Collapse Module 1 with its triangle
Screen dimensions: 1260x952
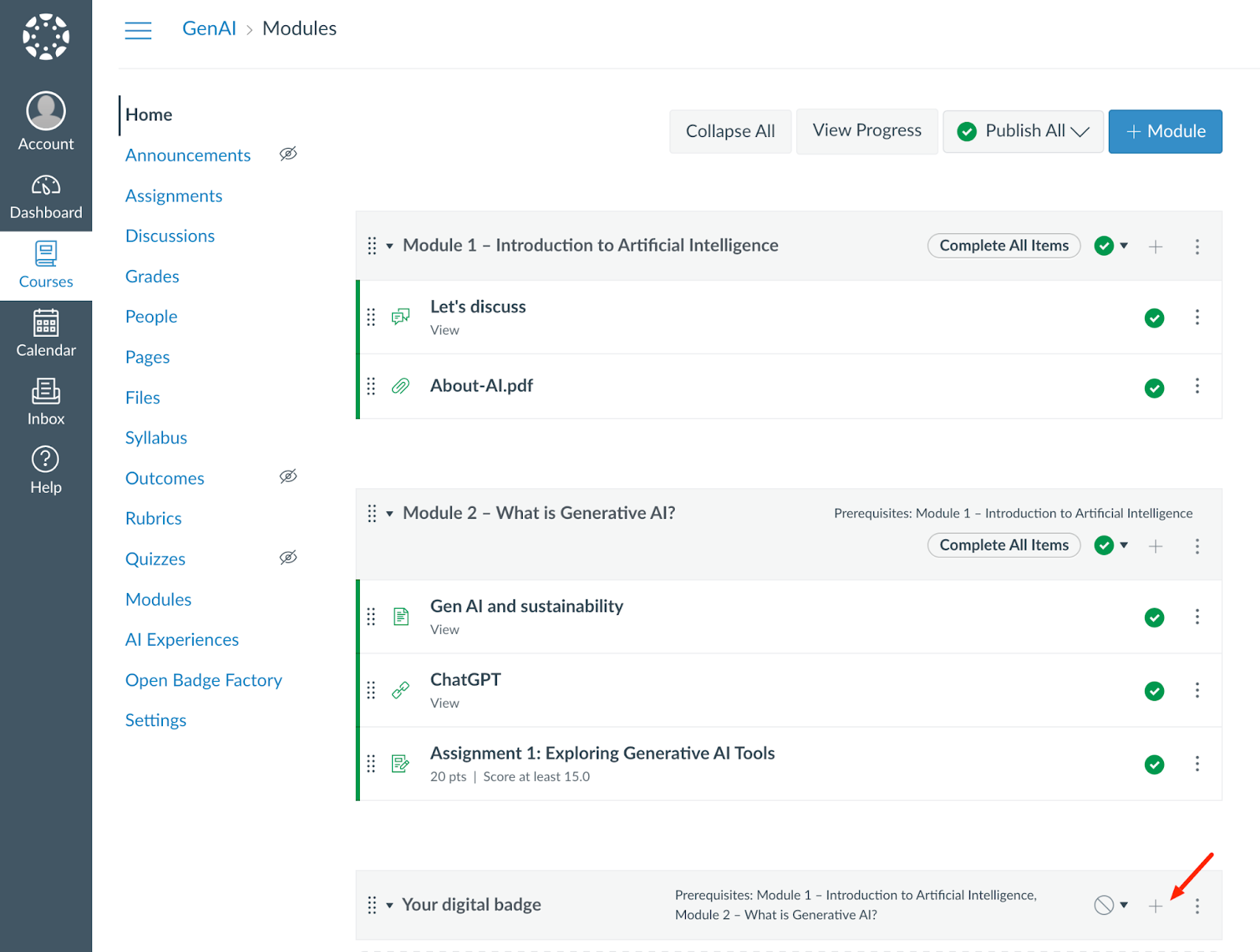(x=390, y=246)
